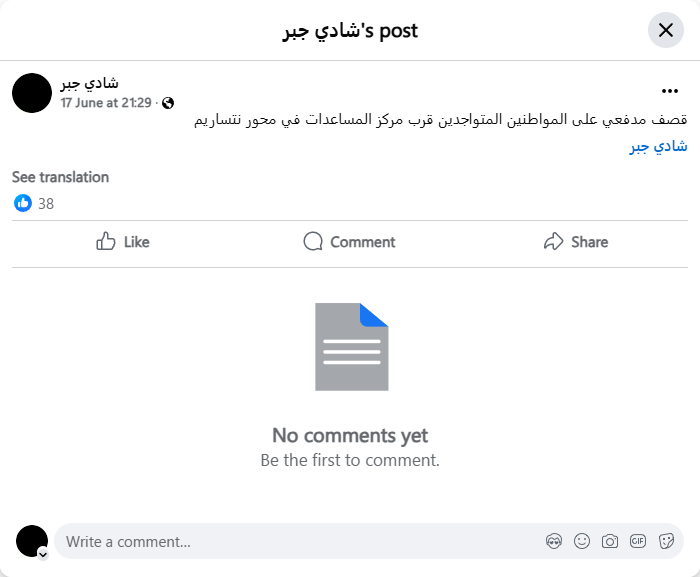This screenshot has height=577, width=700.
Task: Close the post dialog
Action: [x=666, y=30]
